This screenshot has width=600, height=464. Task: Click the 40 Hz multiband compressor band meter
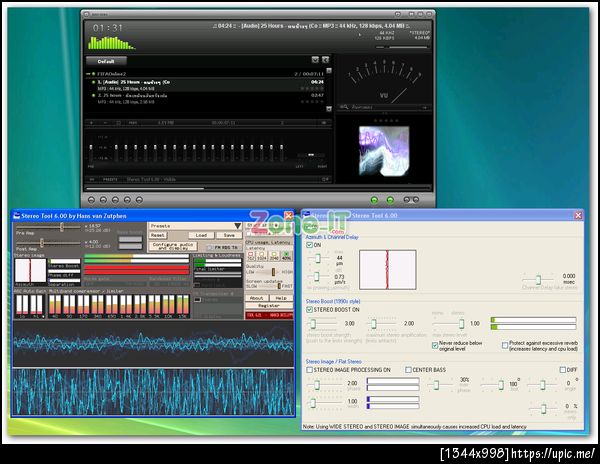55,305
